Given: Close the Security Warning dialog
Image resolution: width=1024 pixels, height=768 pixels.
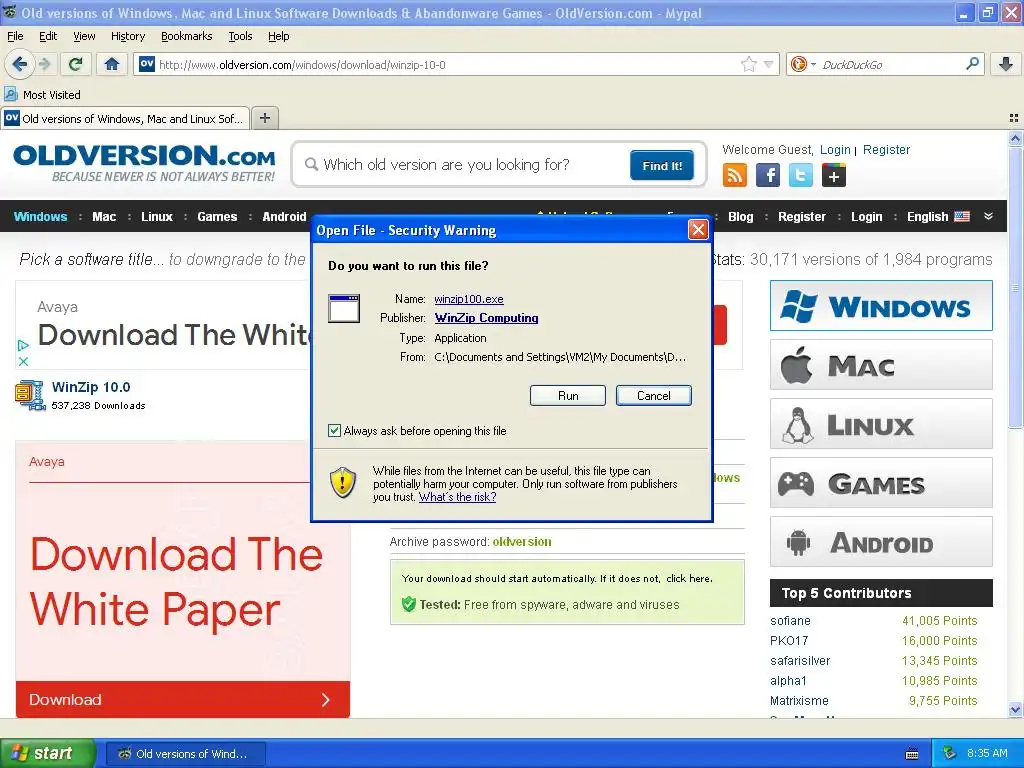Looking at the screenshot, I should 698,229.
